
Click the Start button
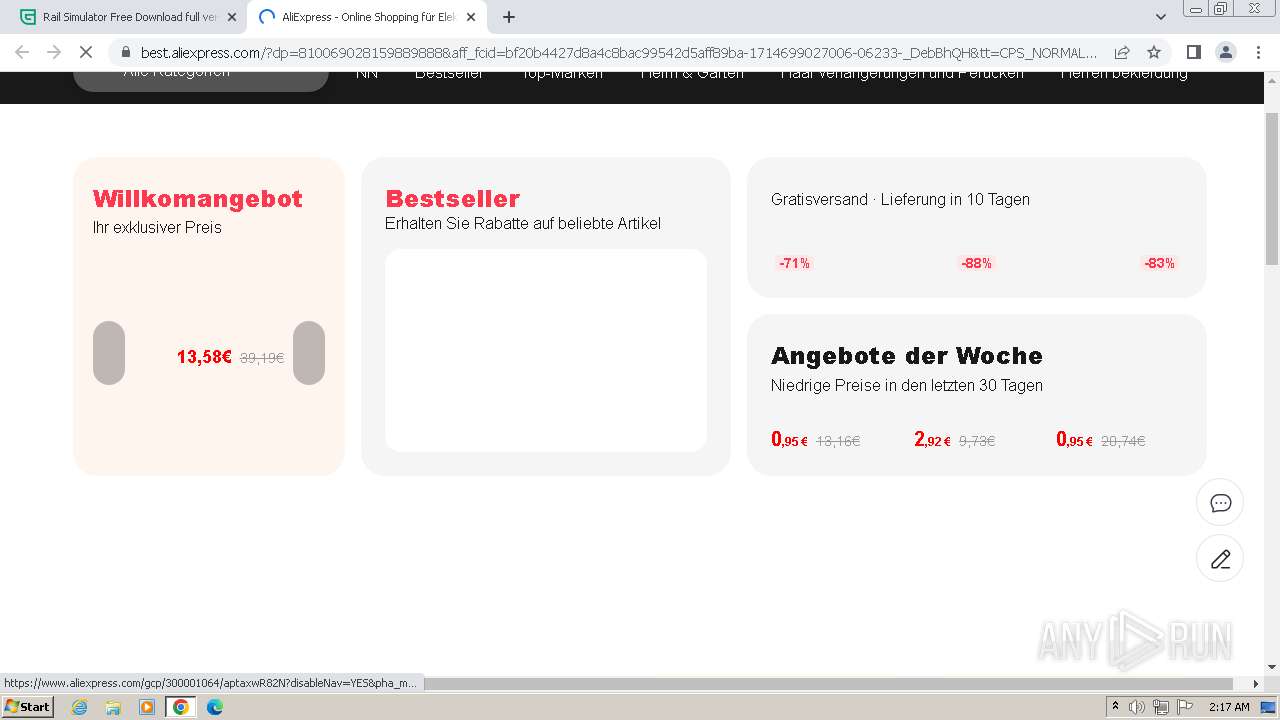(x=28, y=707)
